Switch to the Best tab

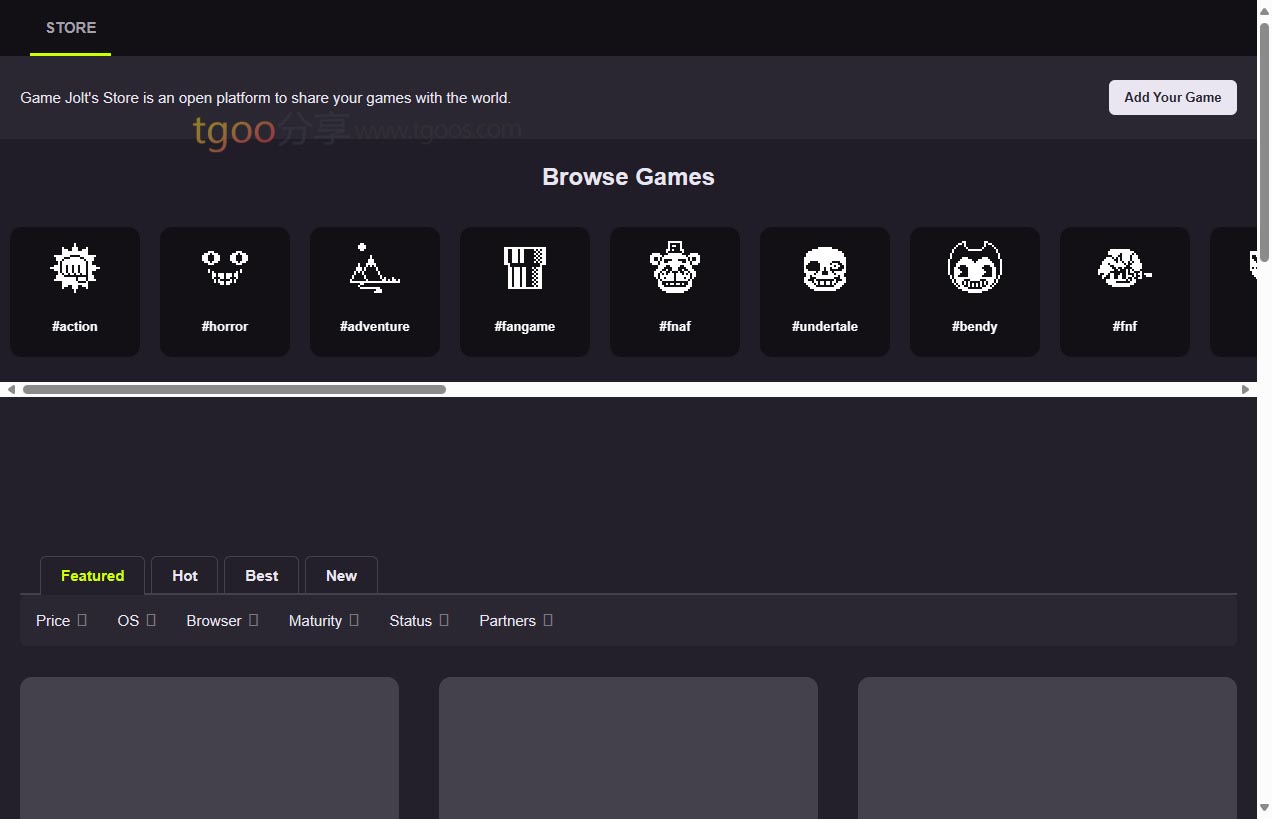click(x=261, y=576)
